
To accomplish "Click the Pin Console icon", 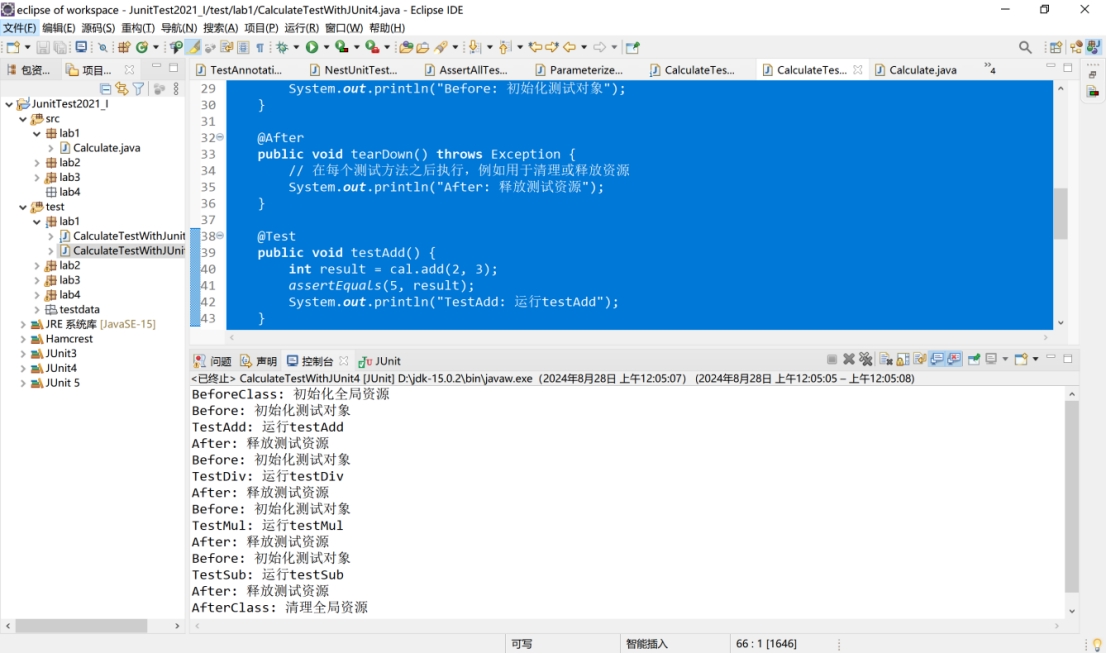I will click(974, 360).
